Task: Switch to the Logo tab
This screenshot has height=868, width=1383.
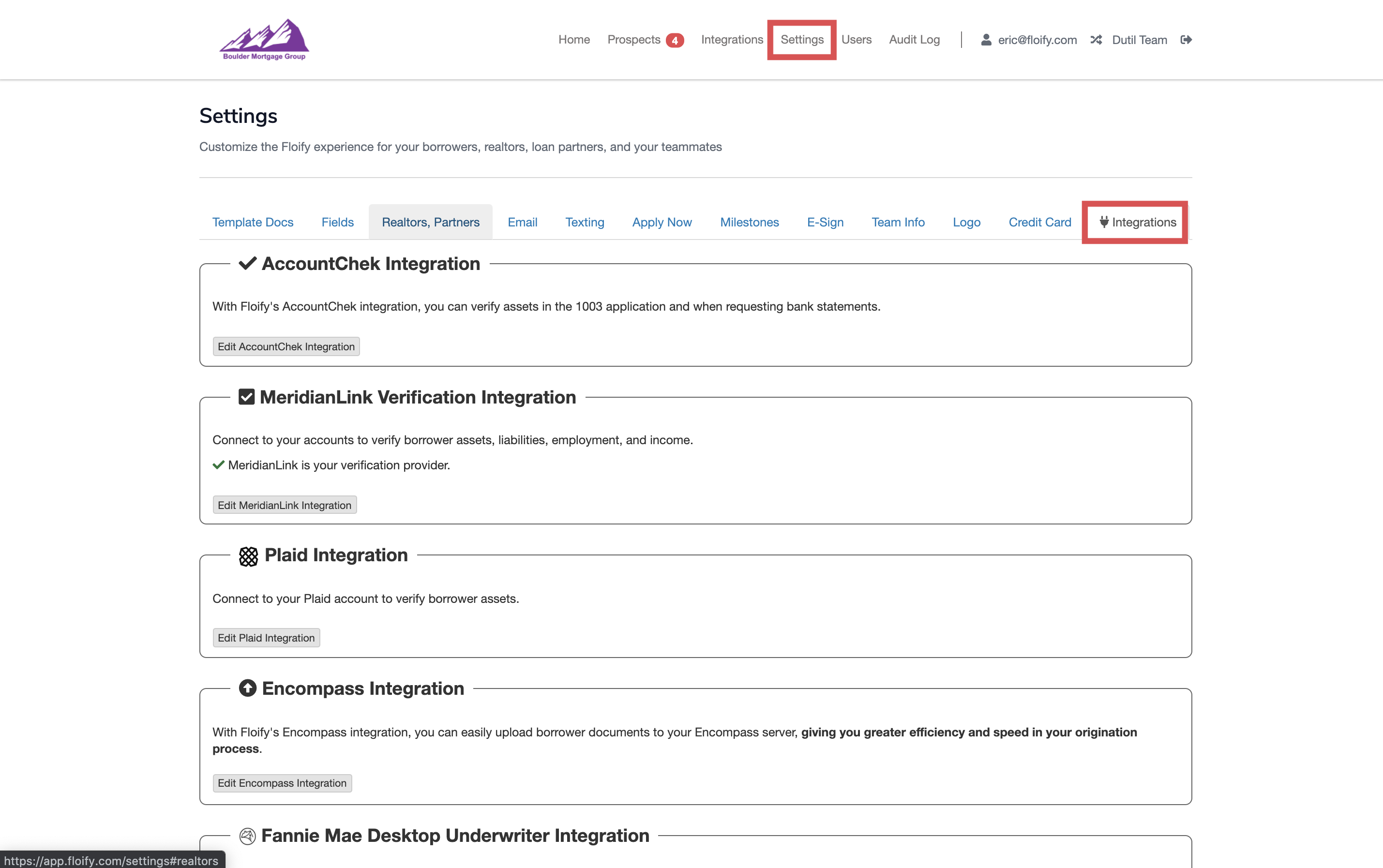Action: click(x=966, y=222)
